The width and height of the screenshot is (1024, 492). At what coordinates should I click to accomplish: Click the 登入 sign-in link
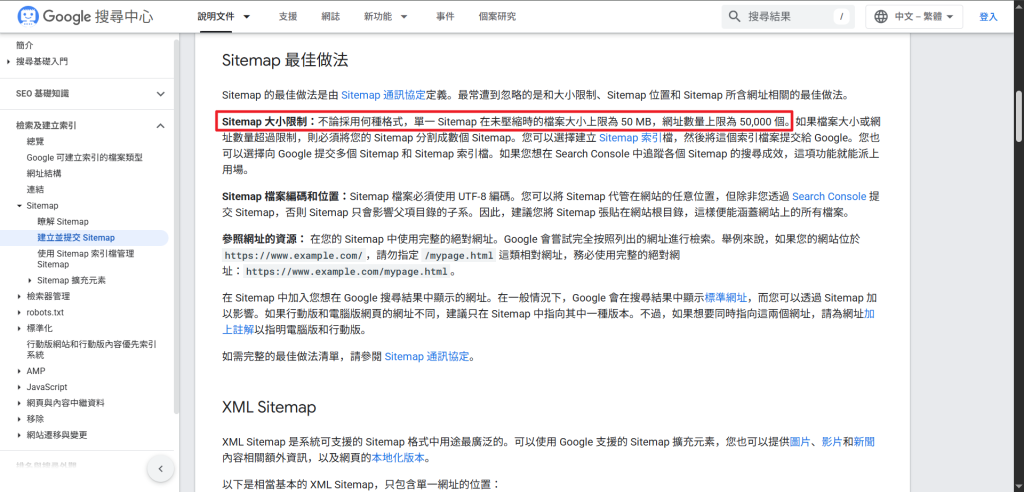point(988,16)
